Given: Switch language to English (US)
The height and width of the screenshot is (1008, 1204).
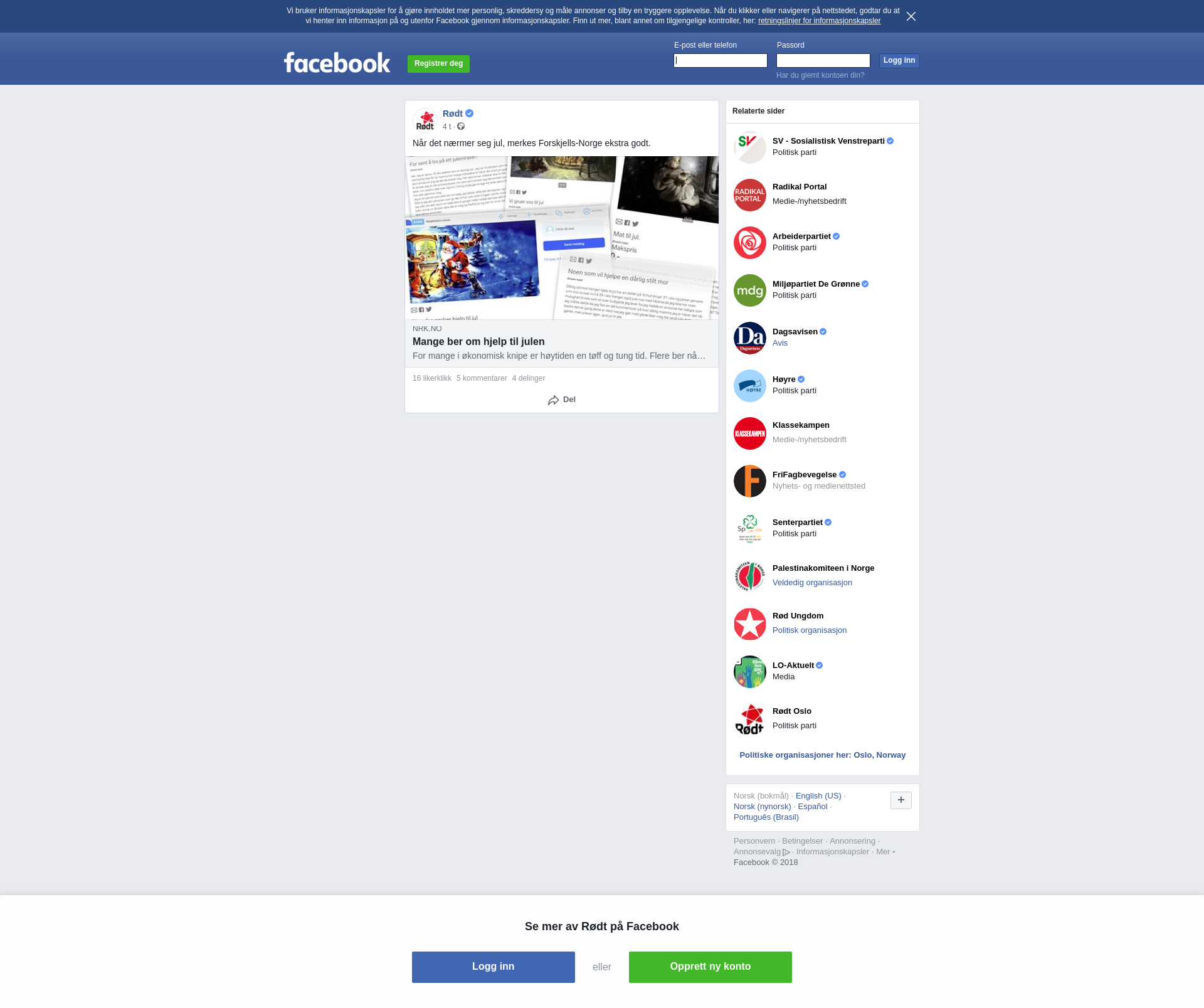Looking at the screenshot, I should click(818, 796).
